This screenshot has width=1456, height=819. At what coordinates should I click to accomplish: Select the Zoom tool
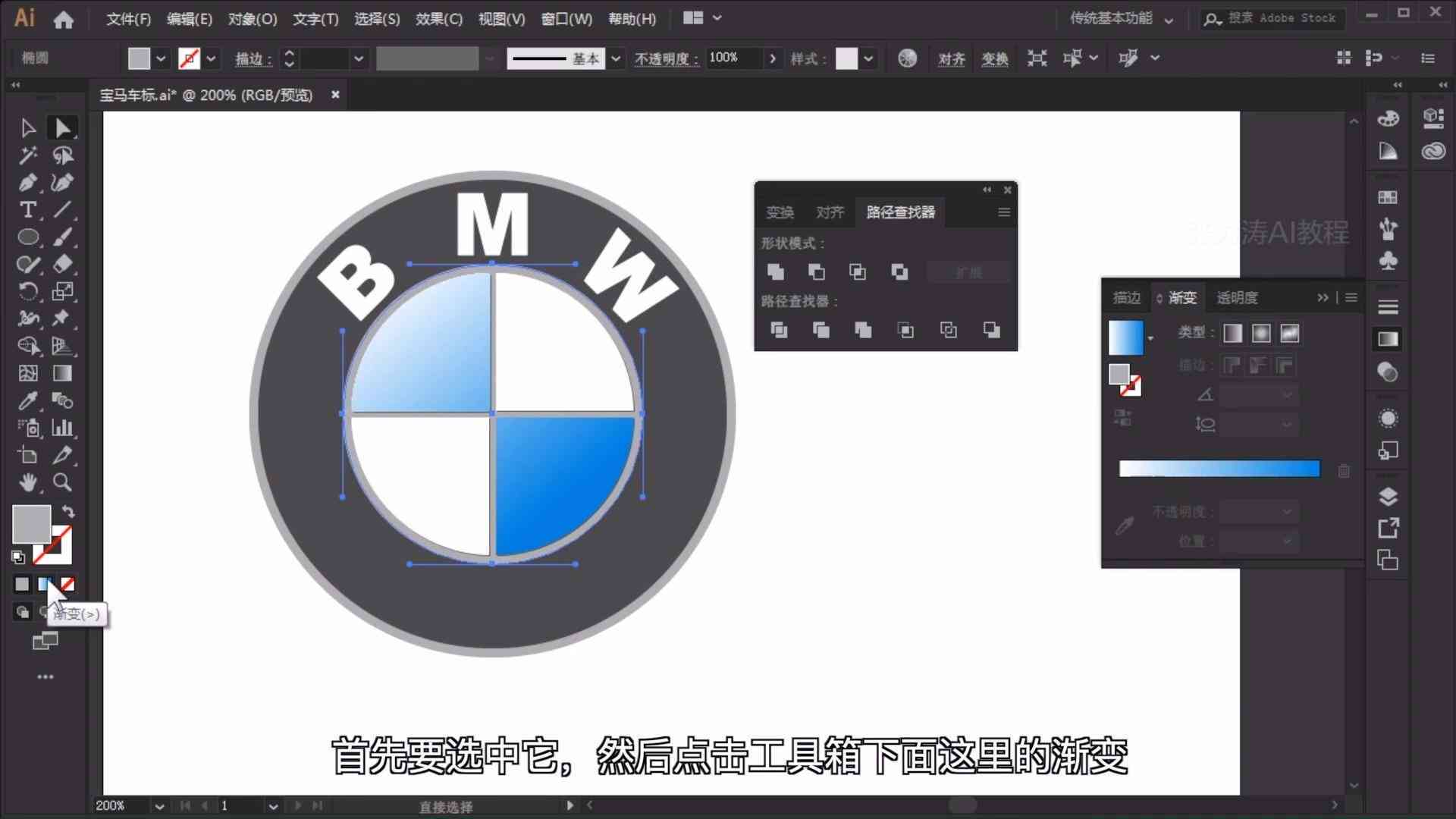pos(62,482)
